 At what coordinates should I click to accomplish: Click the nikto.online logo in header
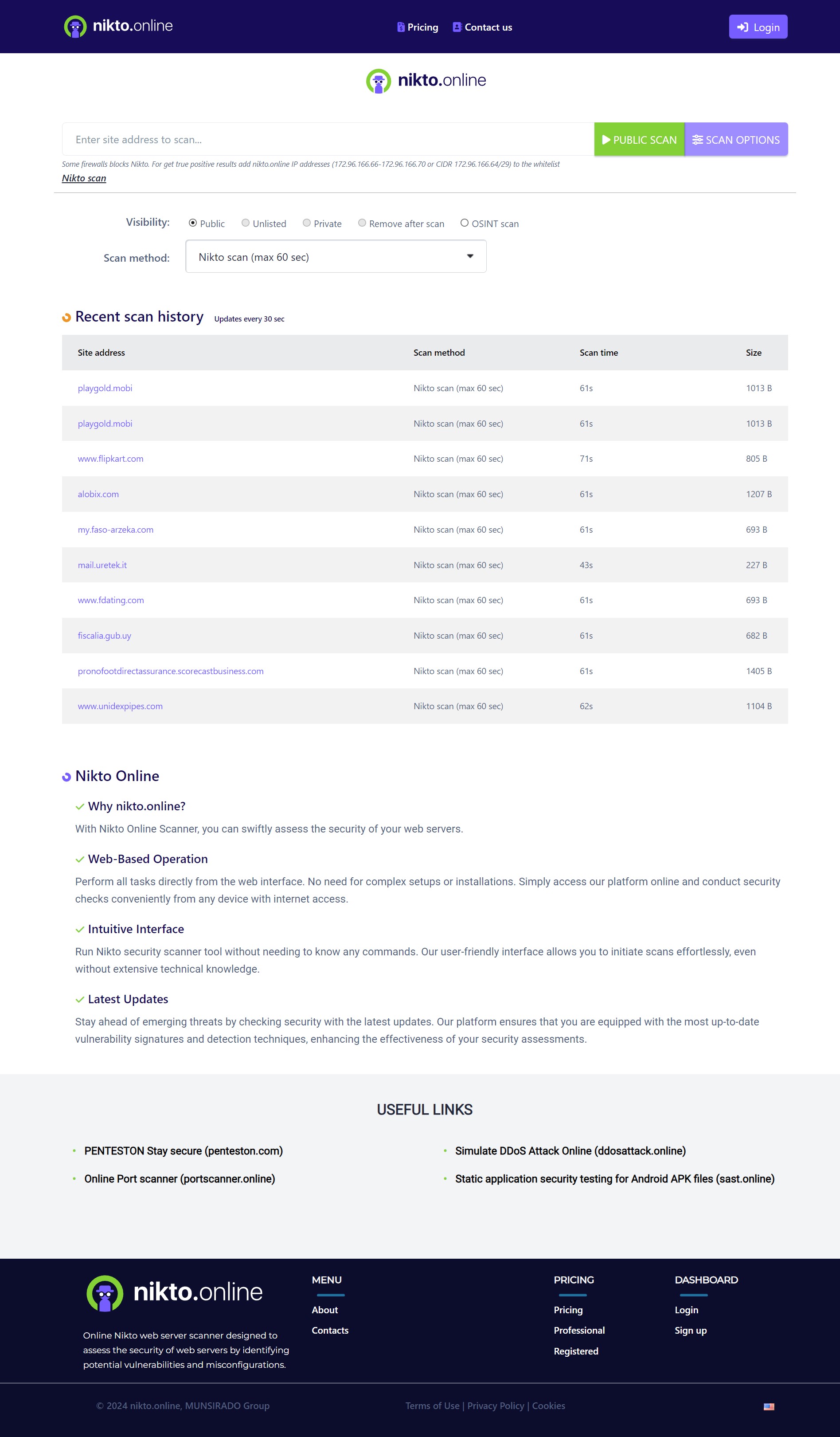pyautogui.click(x=118, y=26)
